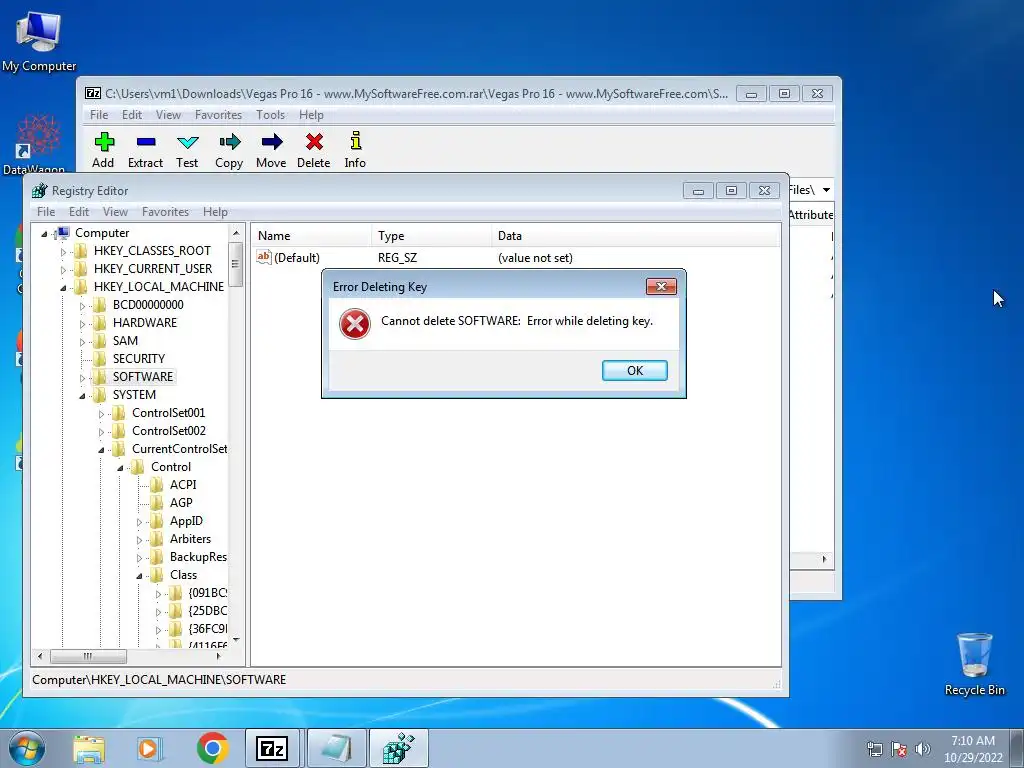This screenshot has width=1024, height=768.
Task: Click the Delete icon in 7-Zip
Action: (x=314, y=142)
